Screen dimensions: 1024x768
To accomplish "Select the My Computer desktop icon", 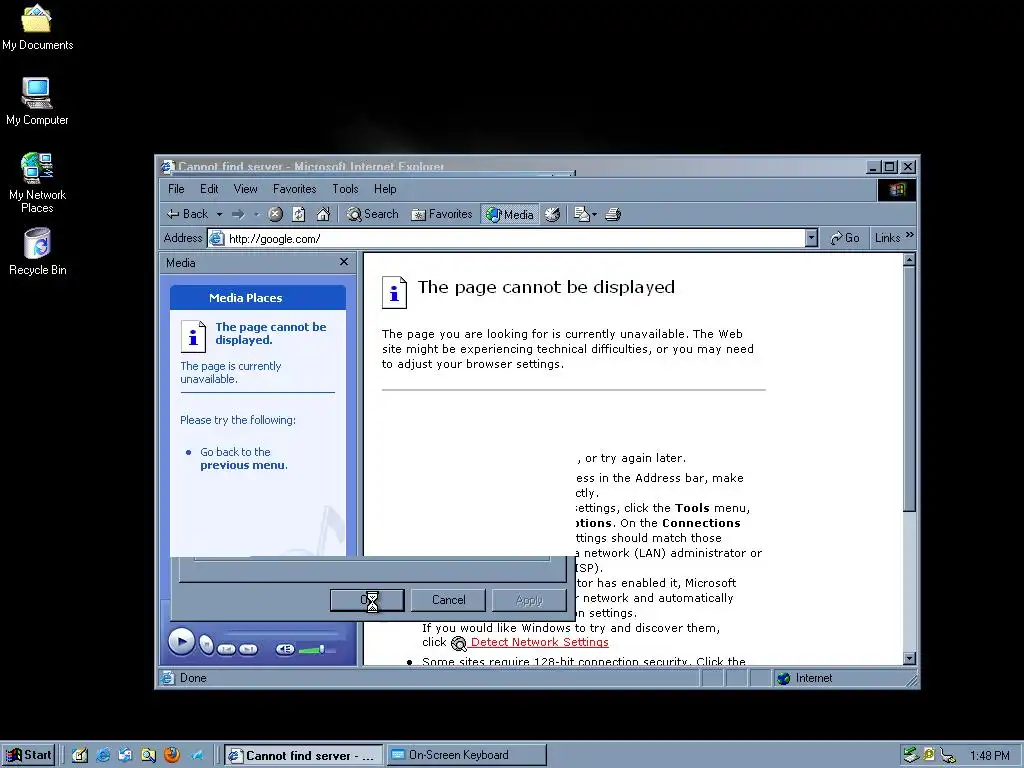I will pyautogui.click(x=37, y=101).
